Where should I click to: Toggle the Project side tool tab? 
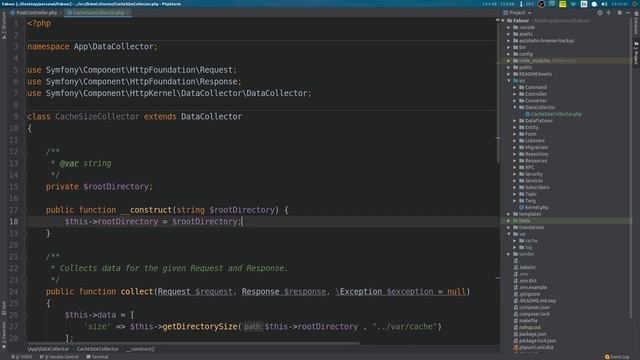(x=636, y=52)
